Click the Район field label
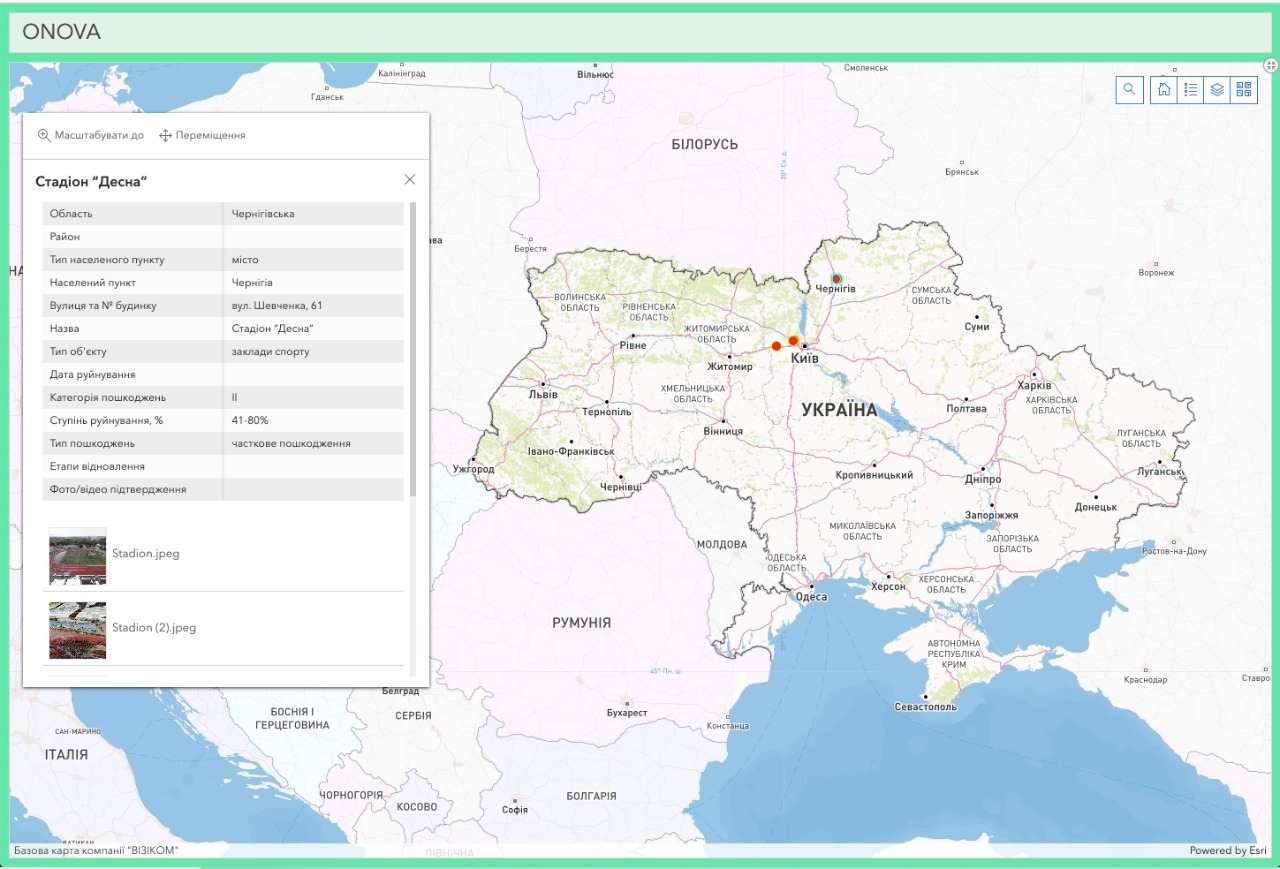This screenshot has width=1280, height=869. (65, 237)
